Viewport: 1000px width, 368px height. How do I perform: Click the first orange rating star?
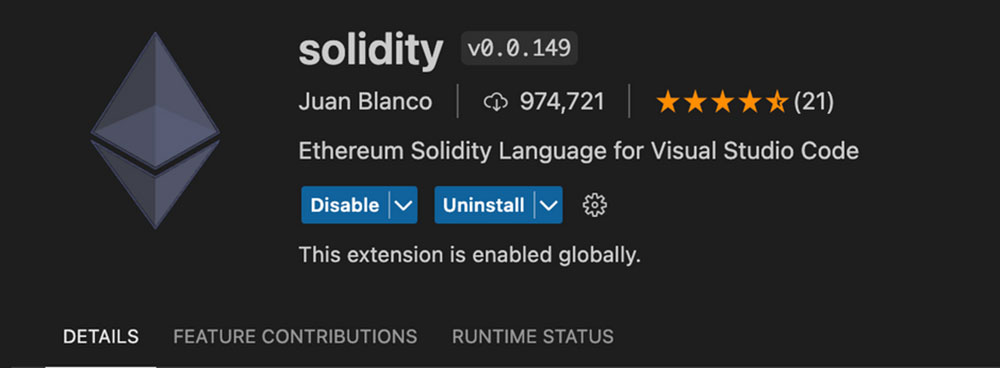point(667,102)
